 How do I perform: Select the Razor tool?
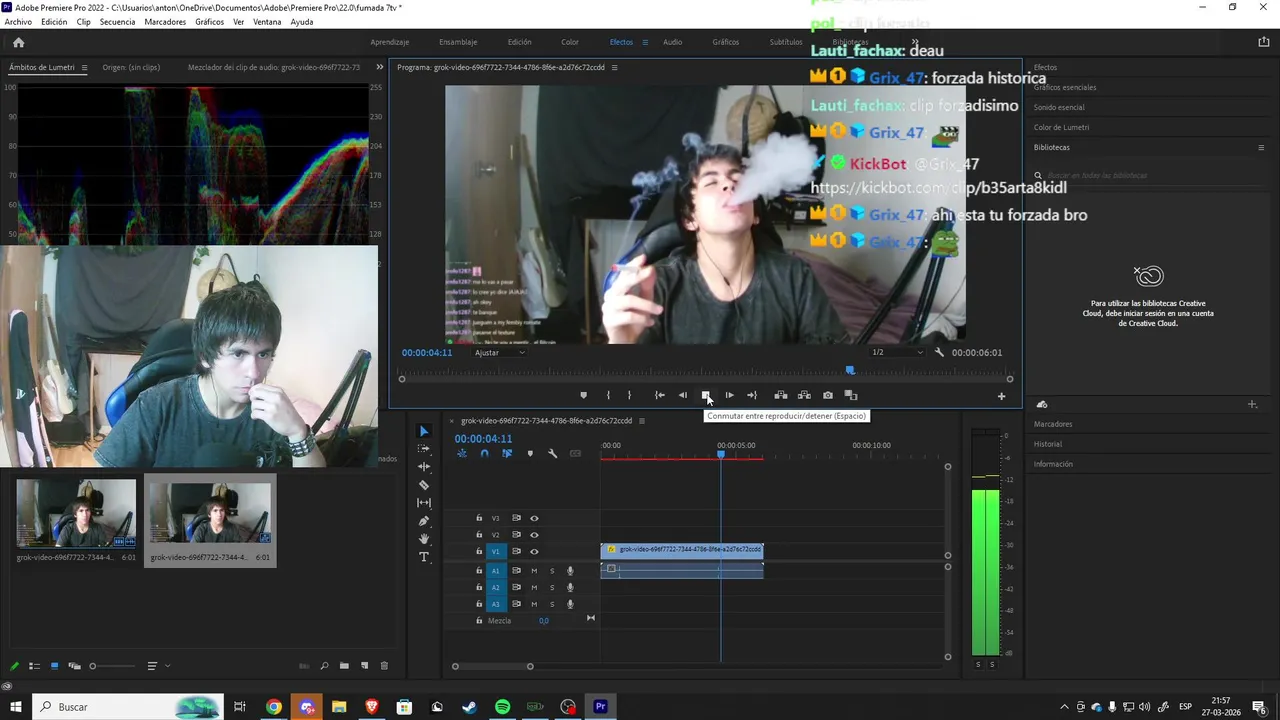(x=424, y=485)
